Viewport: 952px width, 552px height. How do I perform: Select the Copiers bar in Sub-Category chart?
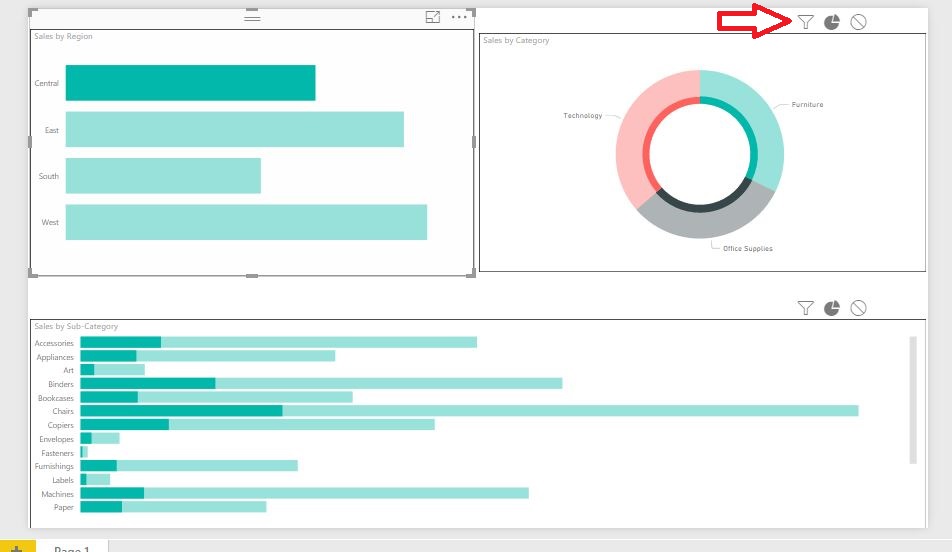(x=257, y=424)
